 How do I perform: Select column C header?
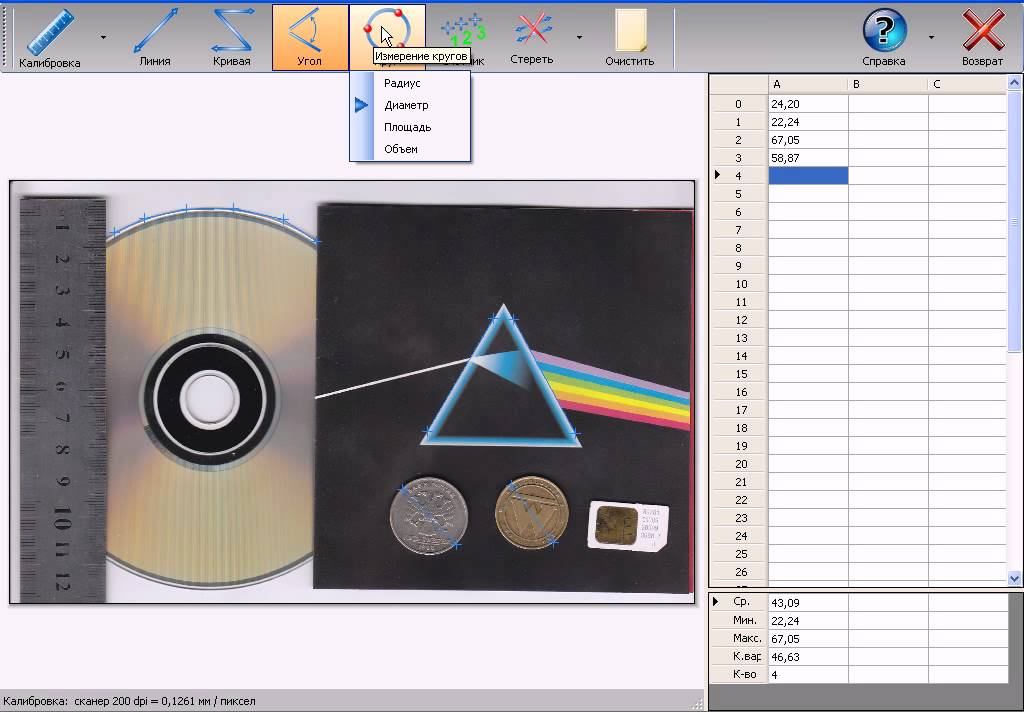(967, 84)
